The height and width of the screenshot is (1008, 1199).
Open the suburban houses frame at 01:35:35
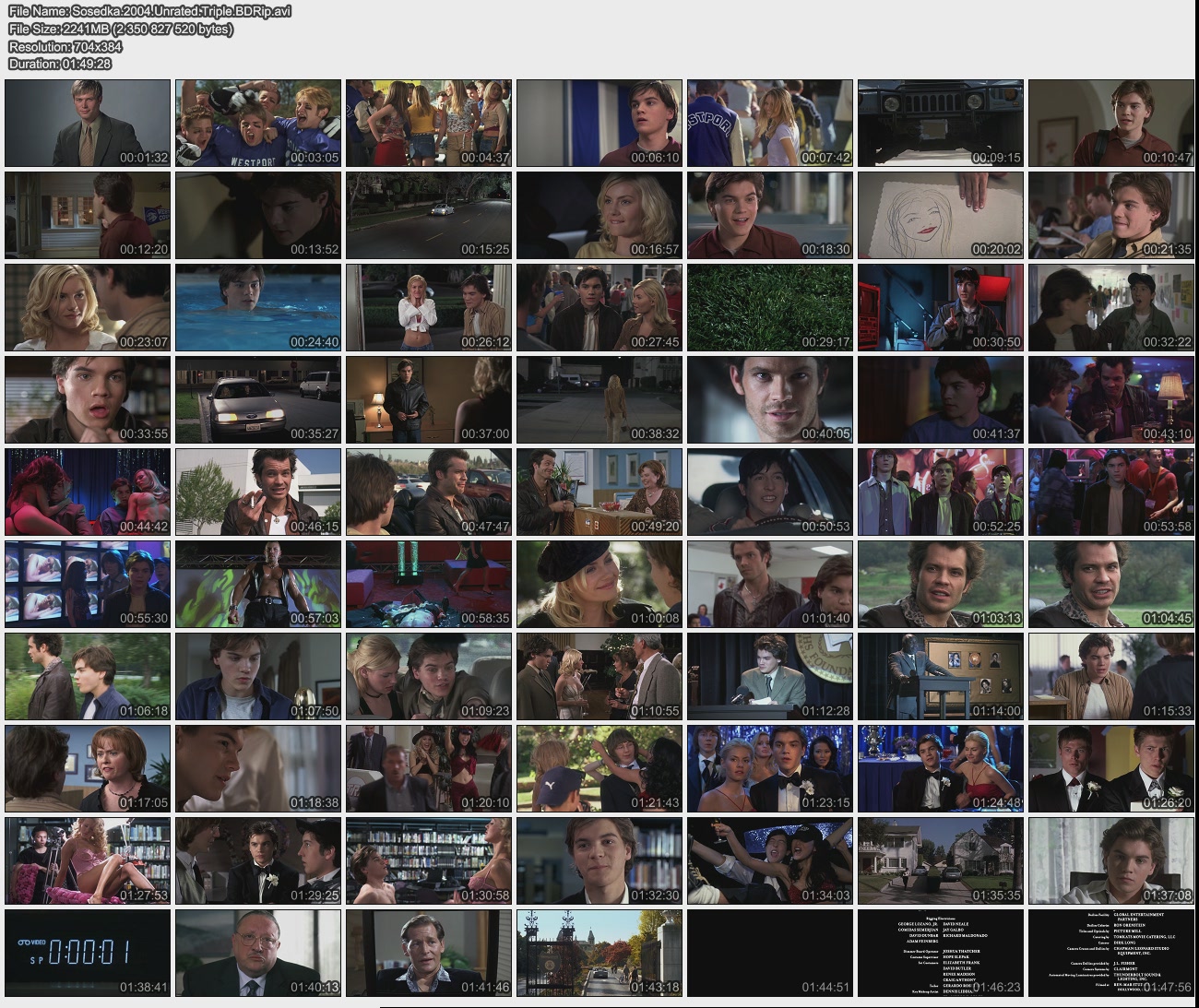(x=940, y=860)
